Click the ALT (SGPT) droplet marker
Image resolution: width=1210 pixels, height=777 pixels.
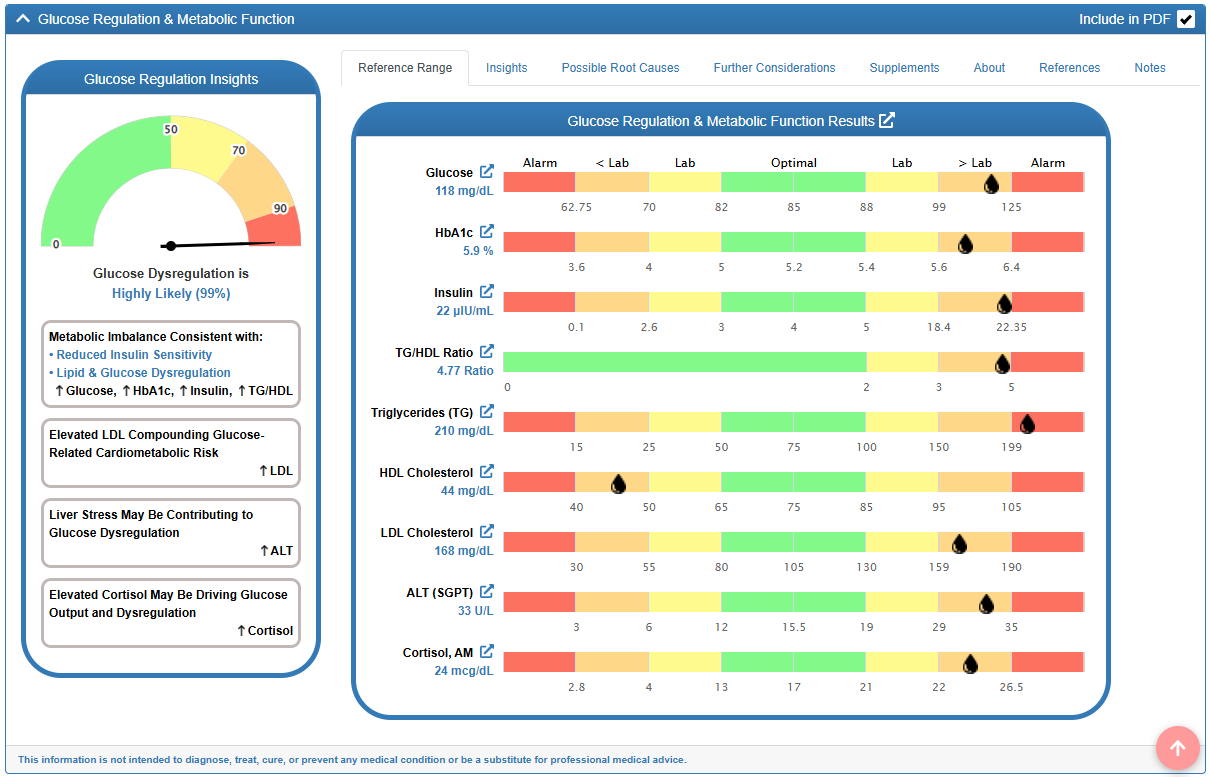[x=986, y=604]
